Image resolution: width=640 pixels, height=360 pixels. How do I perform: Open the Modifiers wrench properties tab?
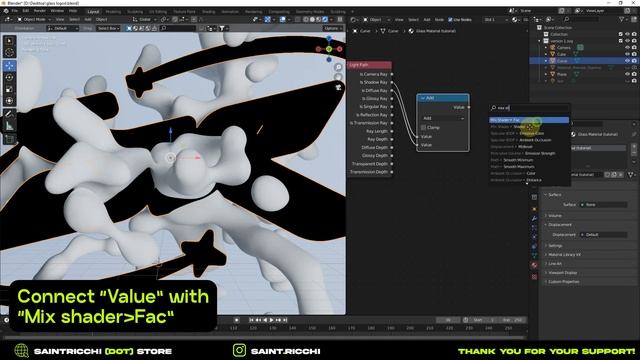(x=534, y=218)
